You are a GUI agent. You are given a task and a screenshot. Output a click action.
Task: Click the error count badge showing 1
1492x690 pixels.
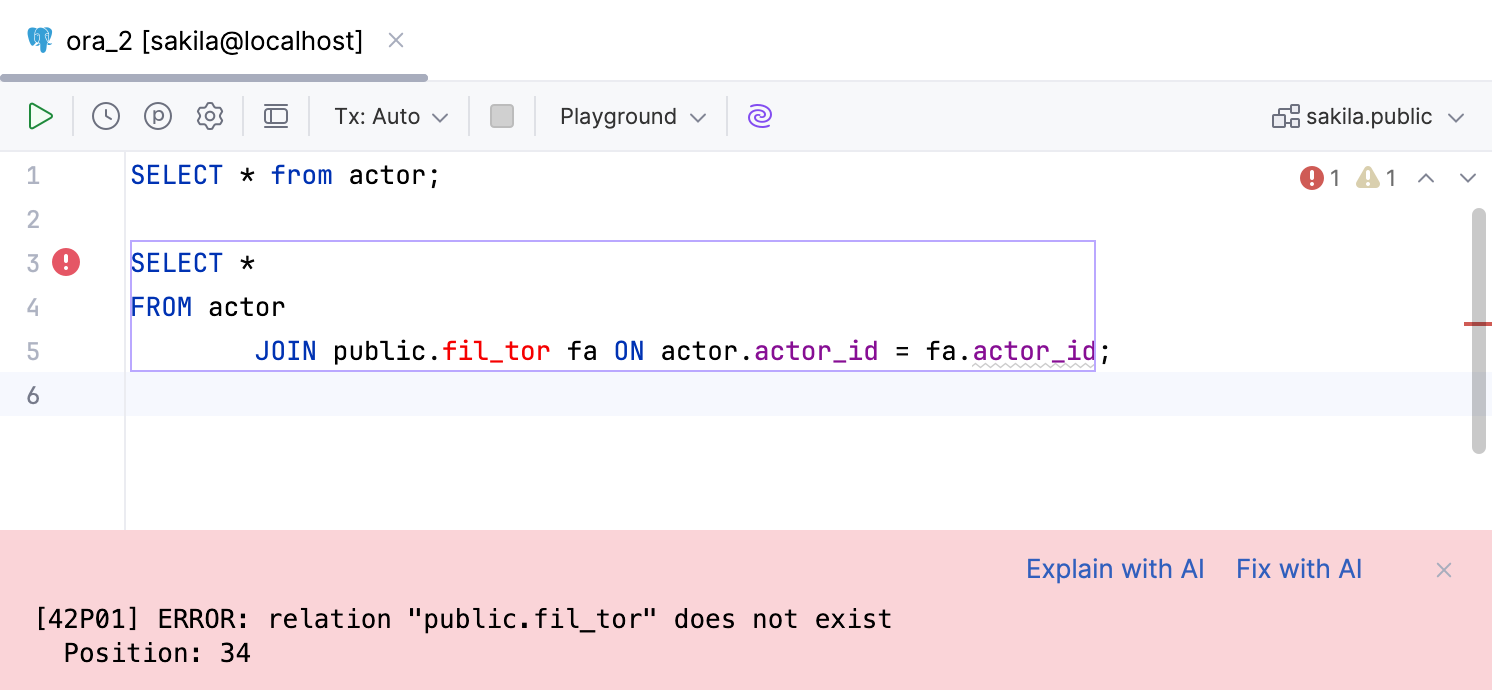[1322, 177]
